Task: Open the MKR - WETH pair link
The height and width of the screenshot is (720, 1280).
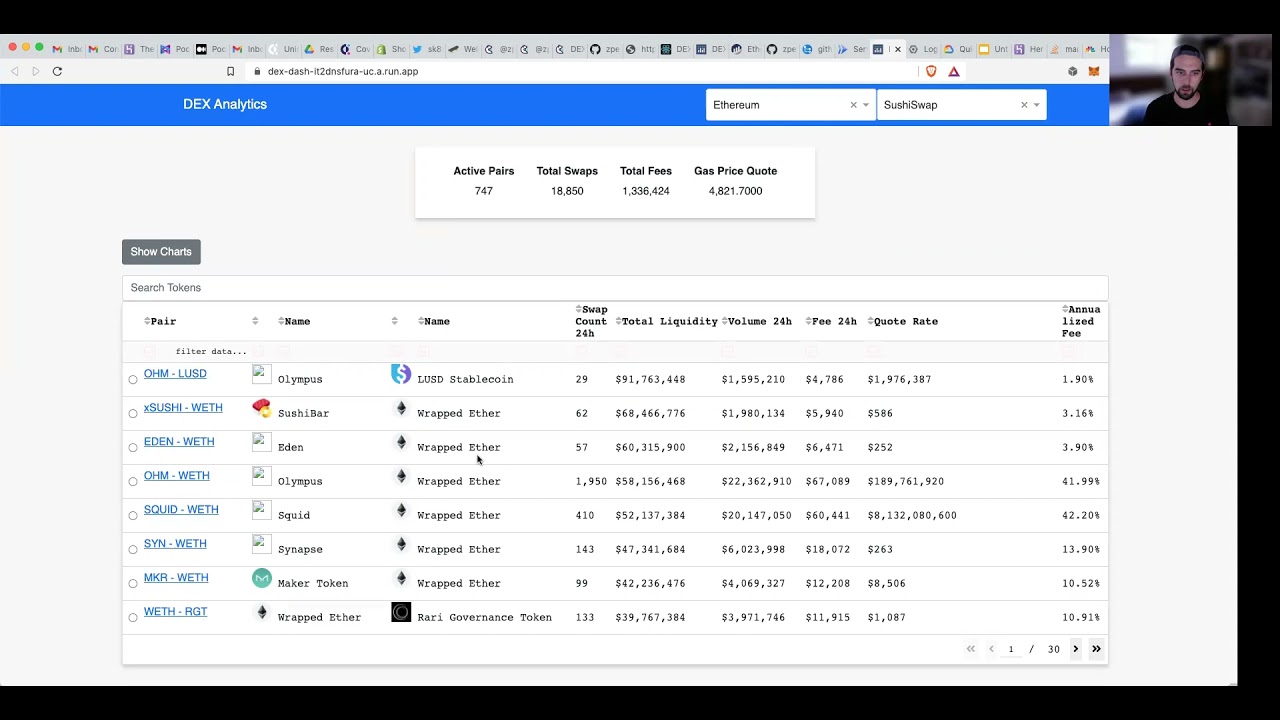Action: tap(176, 578)
